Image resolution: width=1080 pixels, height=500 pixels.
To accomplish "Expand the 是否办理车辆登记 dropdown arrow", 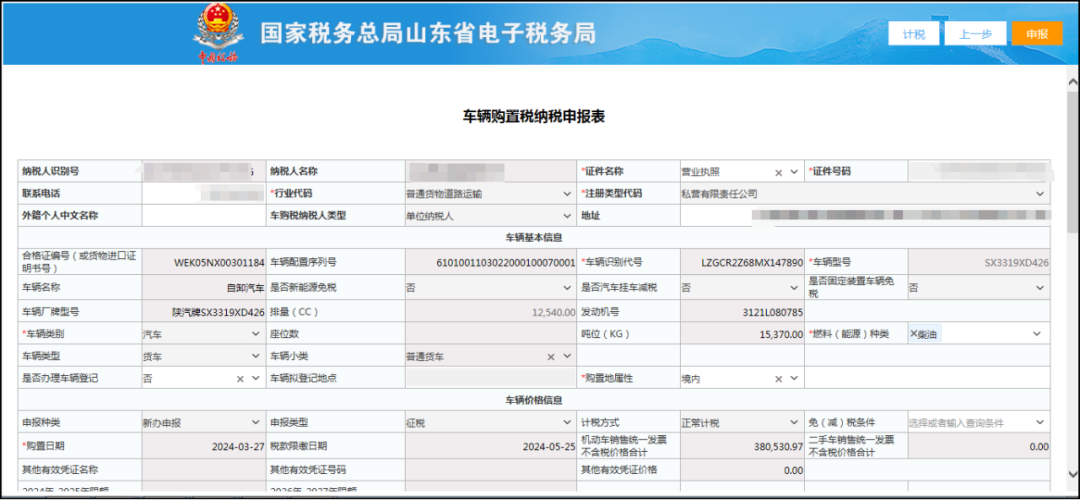I will (256, 379).
